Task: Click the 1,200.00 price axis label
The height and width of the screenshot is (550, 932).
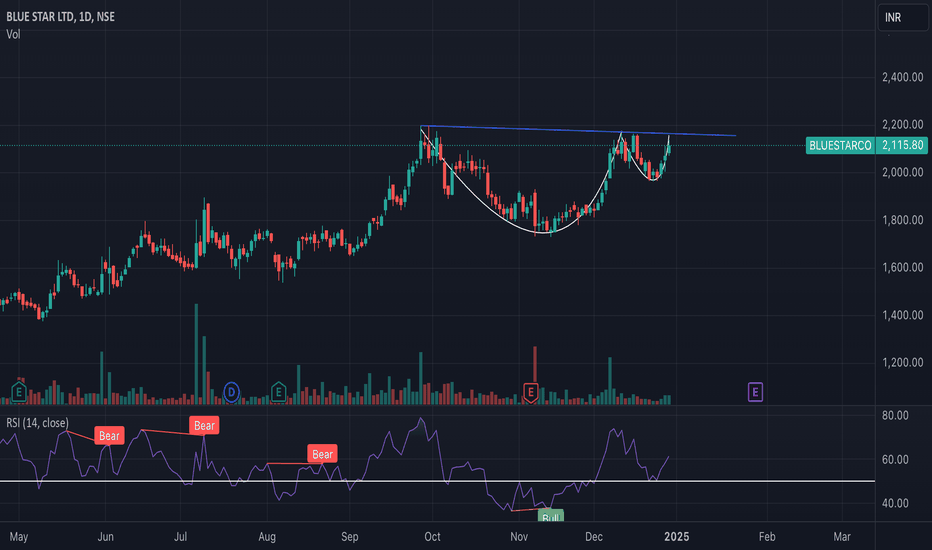Action: 902,362
